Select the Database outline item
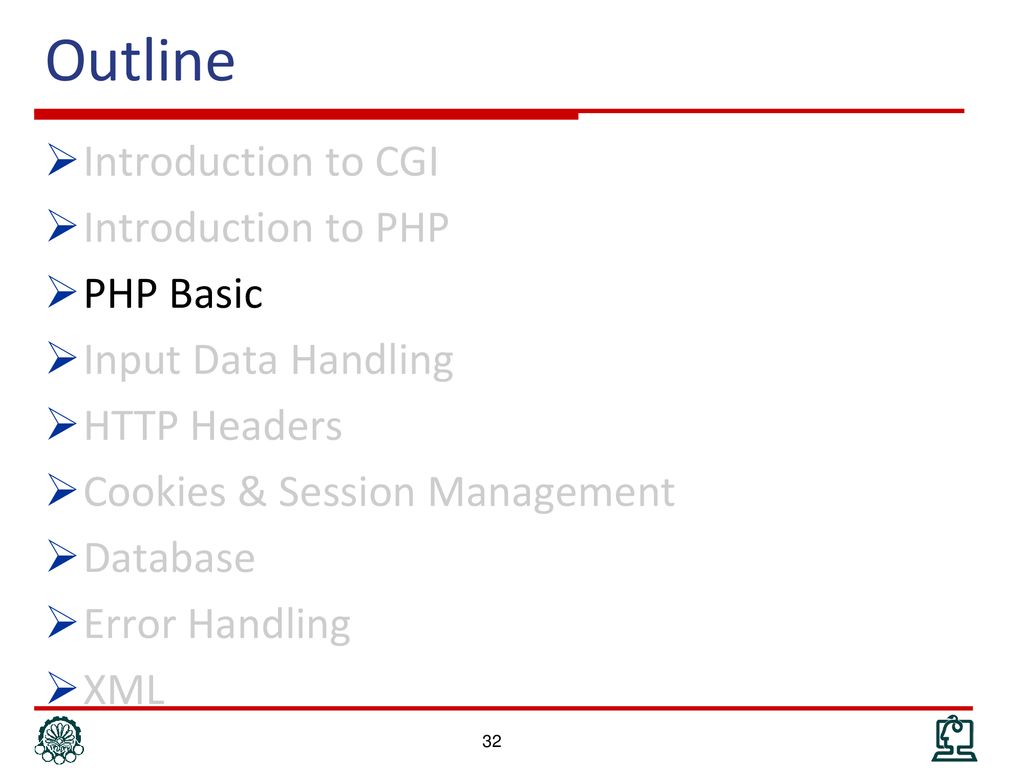 tap(170, 558)
